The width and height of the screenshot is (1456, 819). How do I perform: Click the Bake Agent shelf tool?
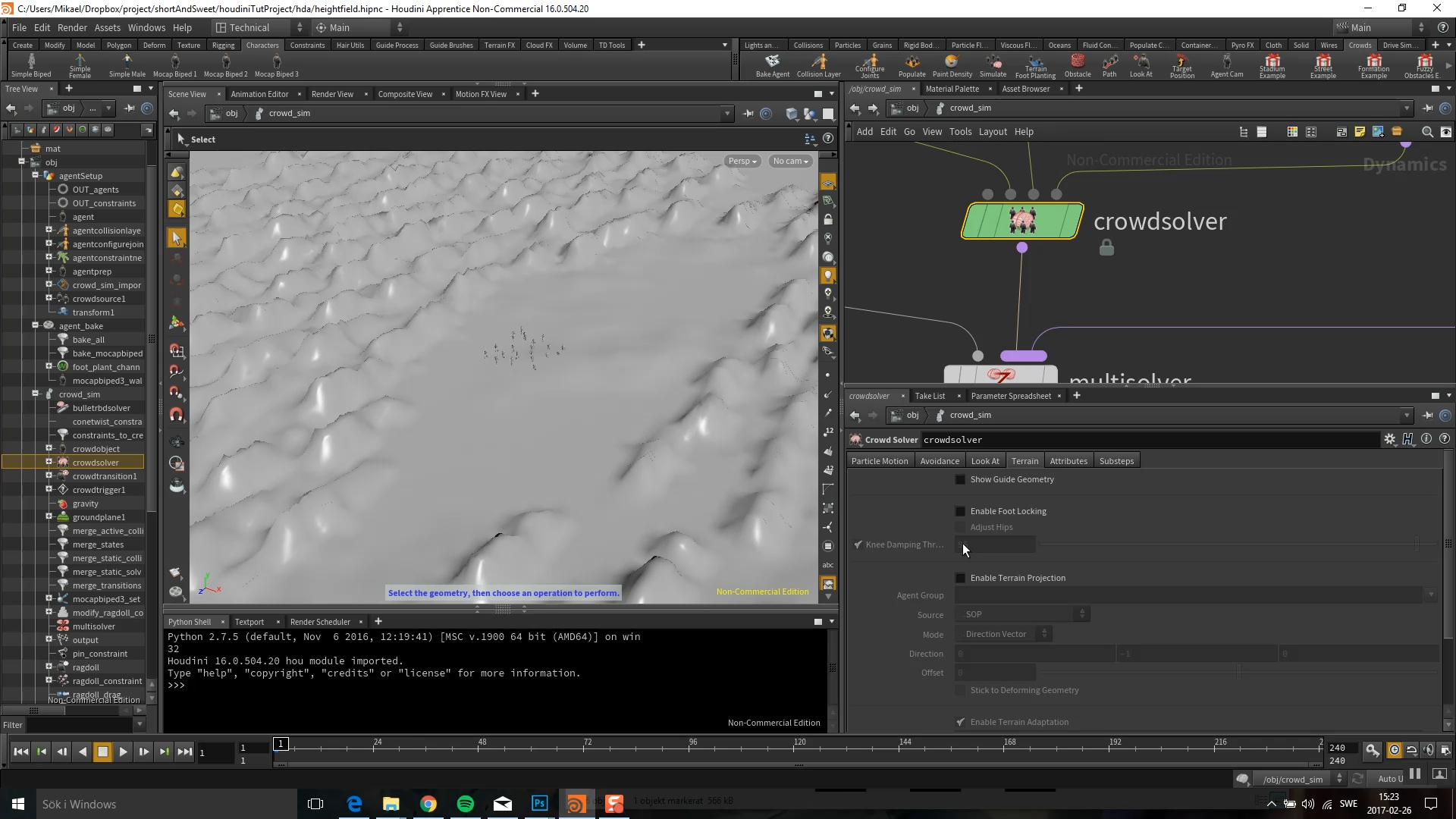772,65
